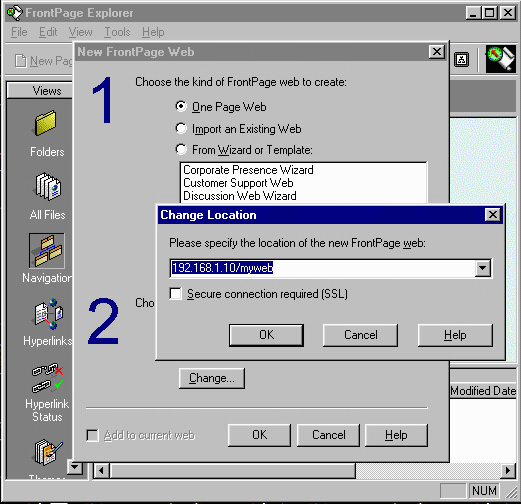This screenshot has height=504, width=521.
Task: Enable Secure connection required (SSL)
Action: pyautogui.click(x=176, y=294)
